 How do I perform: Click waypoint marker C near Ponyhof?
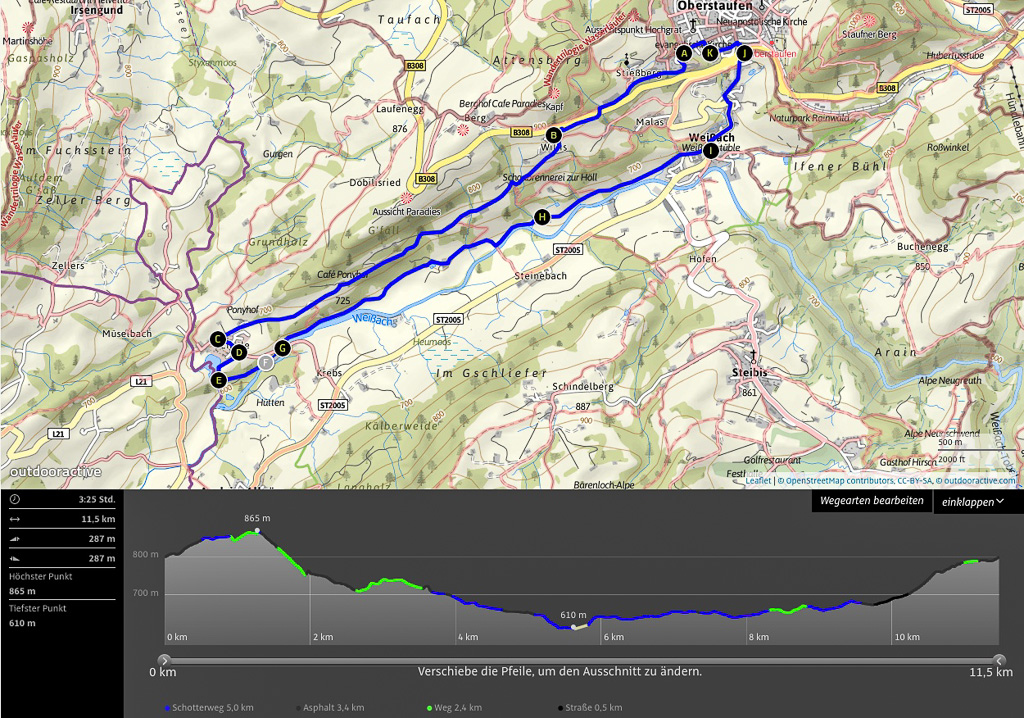pyautogui.click(x=218, y=339)
